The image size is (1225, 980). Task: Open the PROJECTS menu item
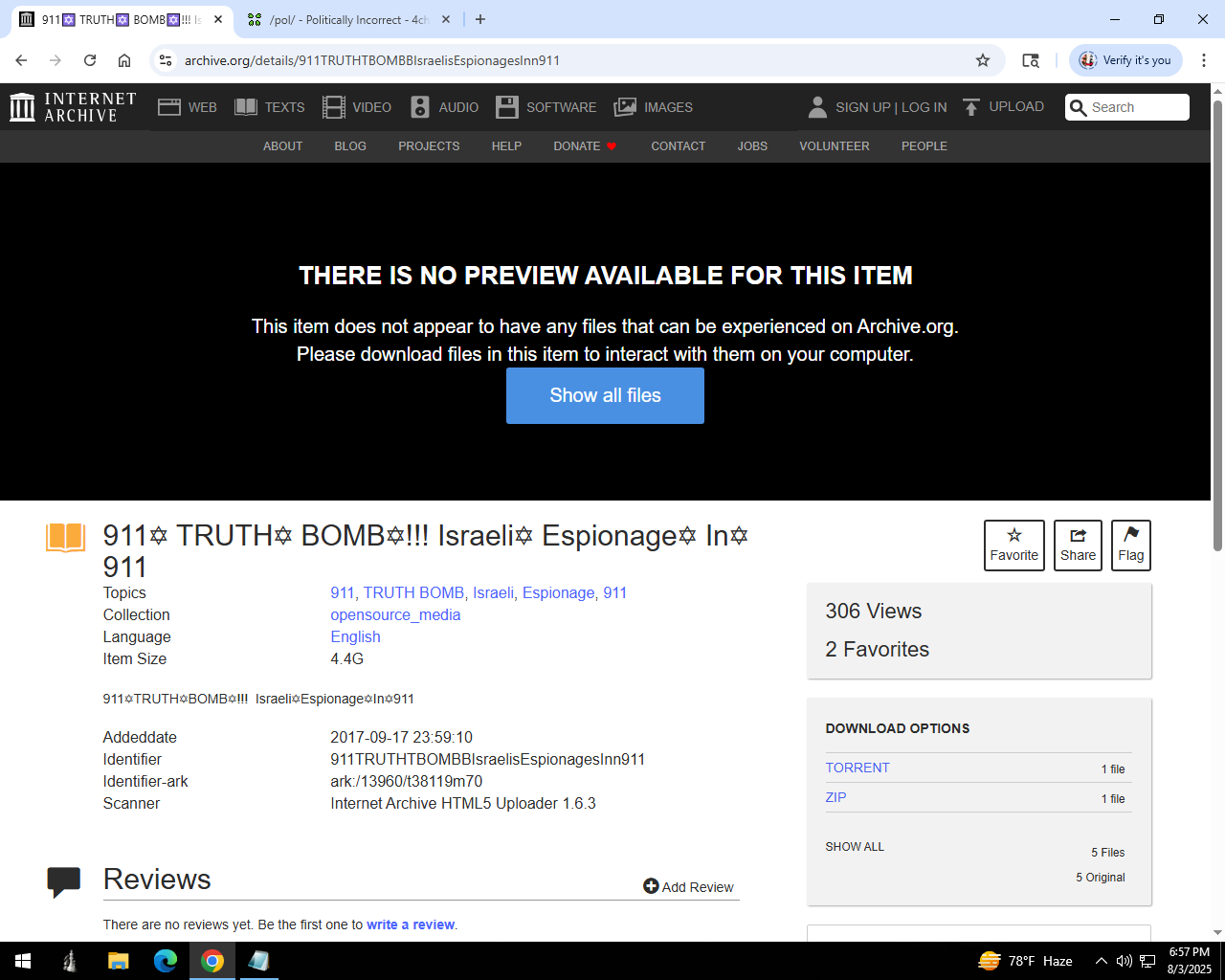(429, 146)
